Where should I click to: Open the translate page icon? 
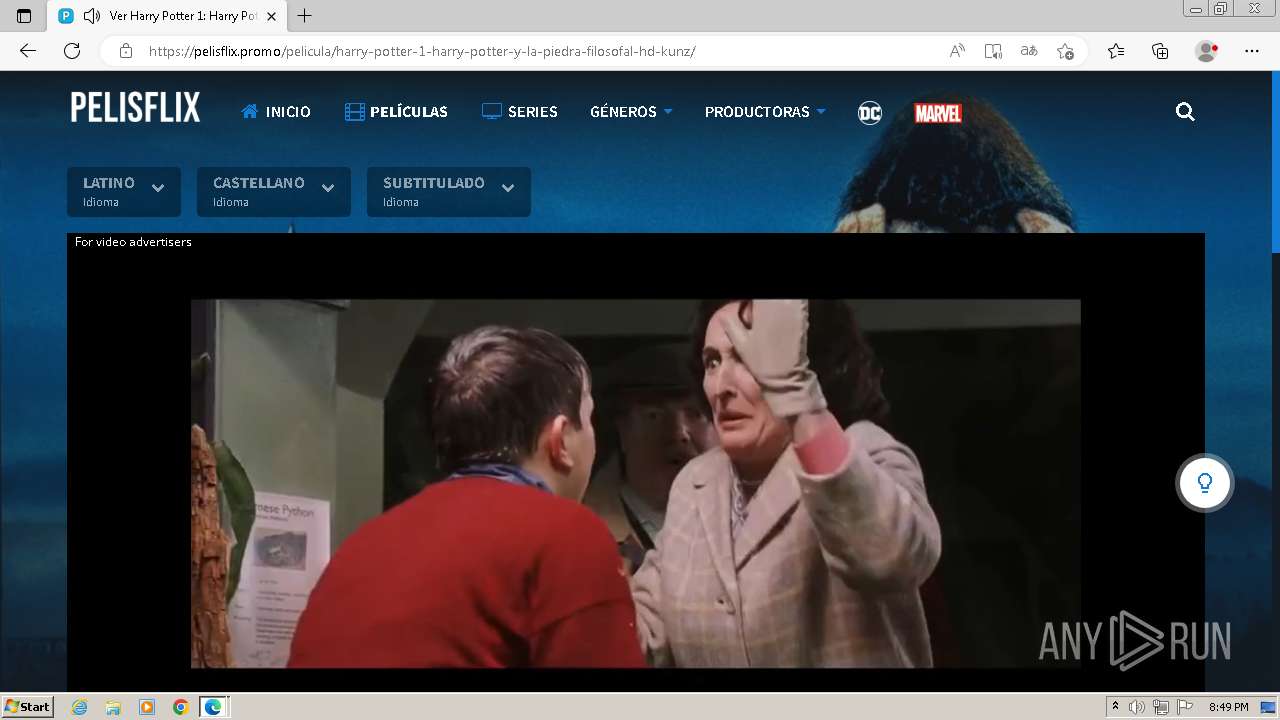[x=1029, y=51]
